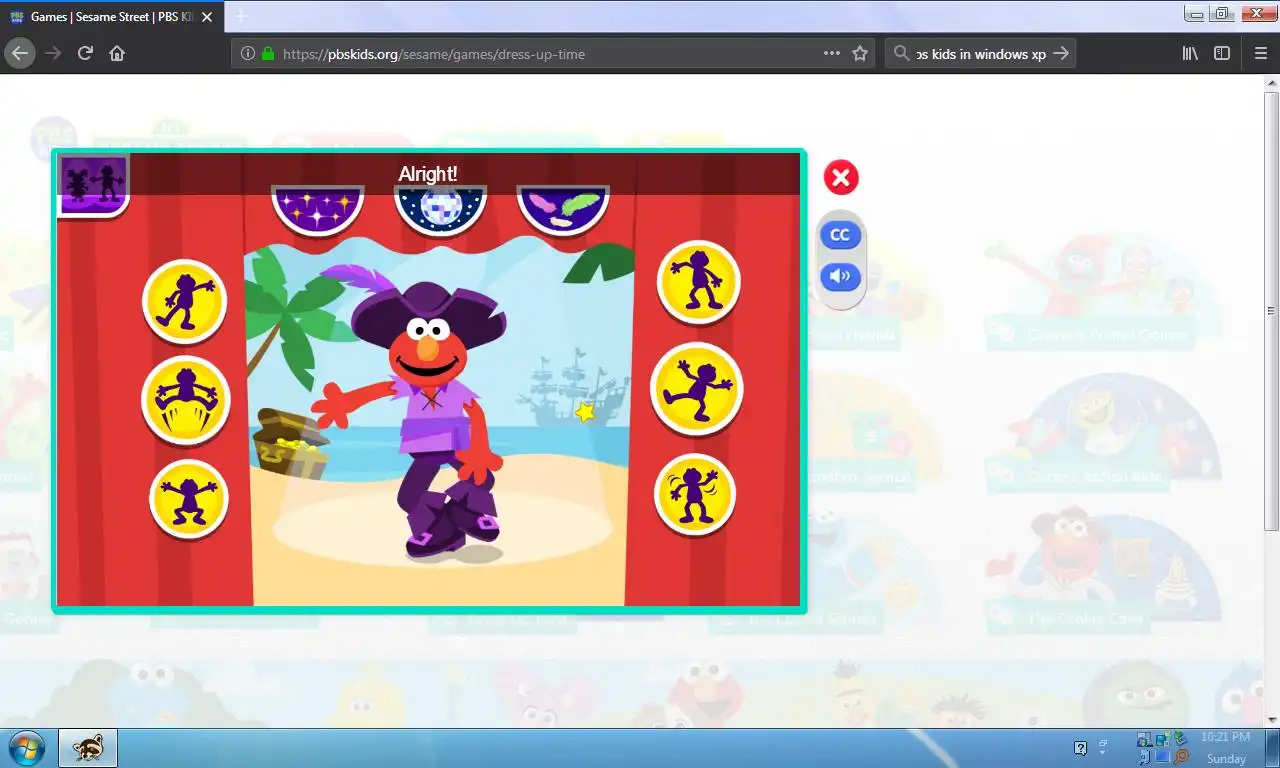Viewport: 1280px width, 768px height.
Task: Open the browser home page
Action: (x=117, y=53)
